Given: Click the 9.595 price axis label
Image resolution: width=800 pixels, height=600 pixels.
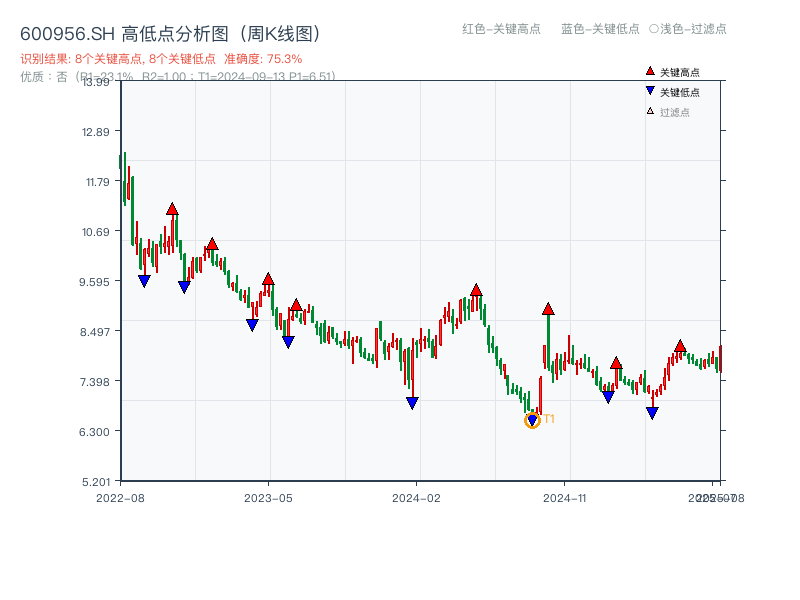Looking at the screenshot, I should pos(94,282).
